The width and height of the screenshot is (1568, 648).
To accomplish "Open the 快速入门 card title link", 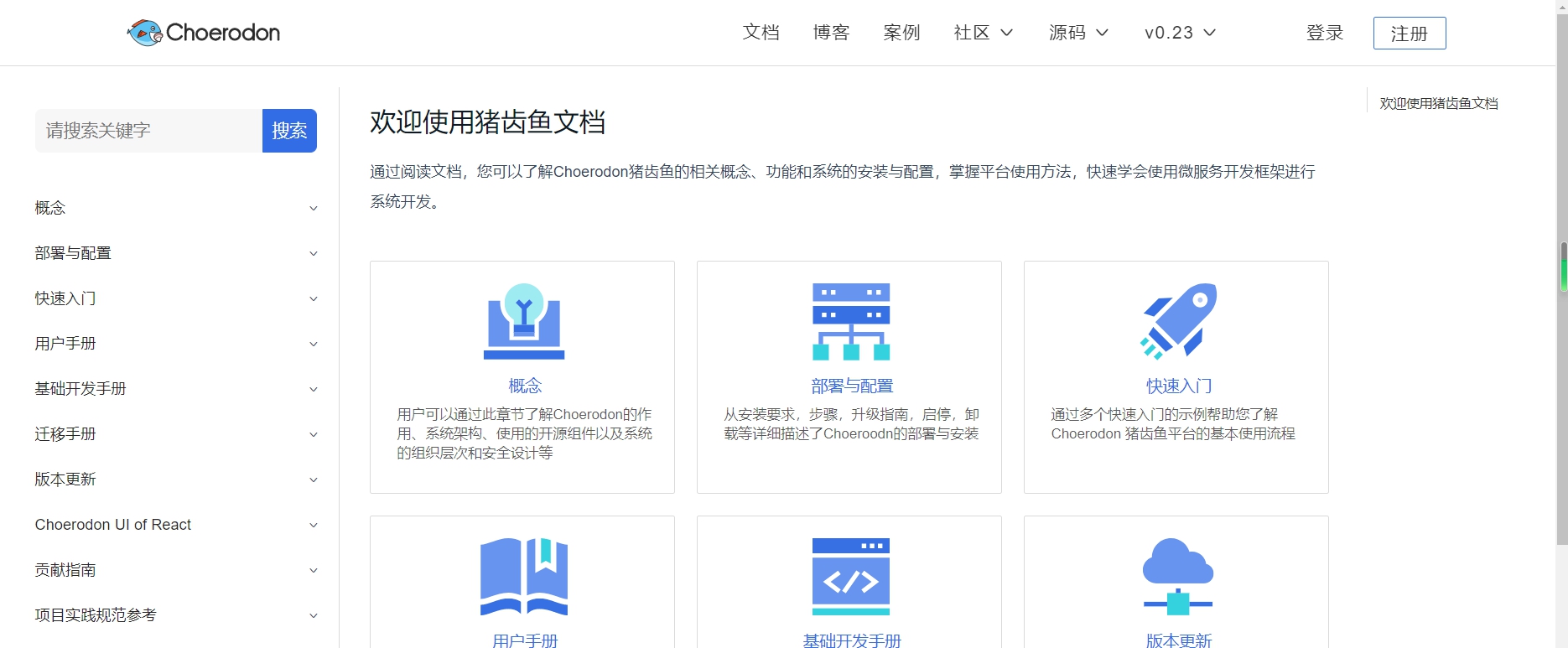I will click(x=1179, y=386).
